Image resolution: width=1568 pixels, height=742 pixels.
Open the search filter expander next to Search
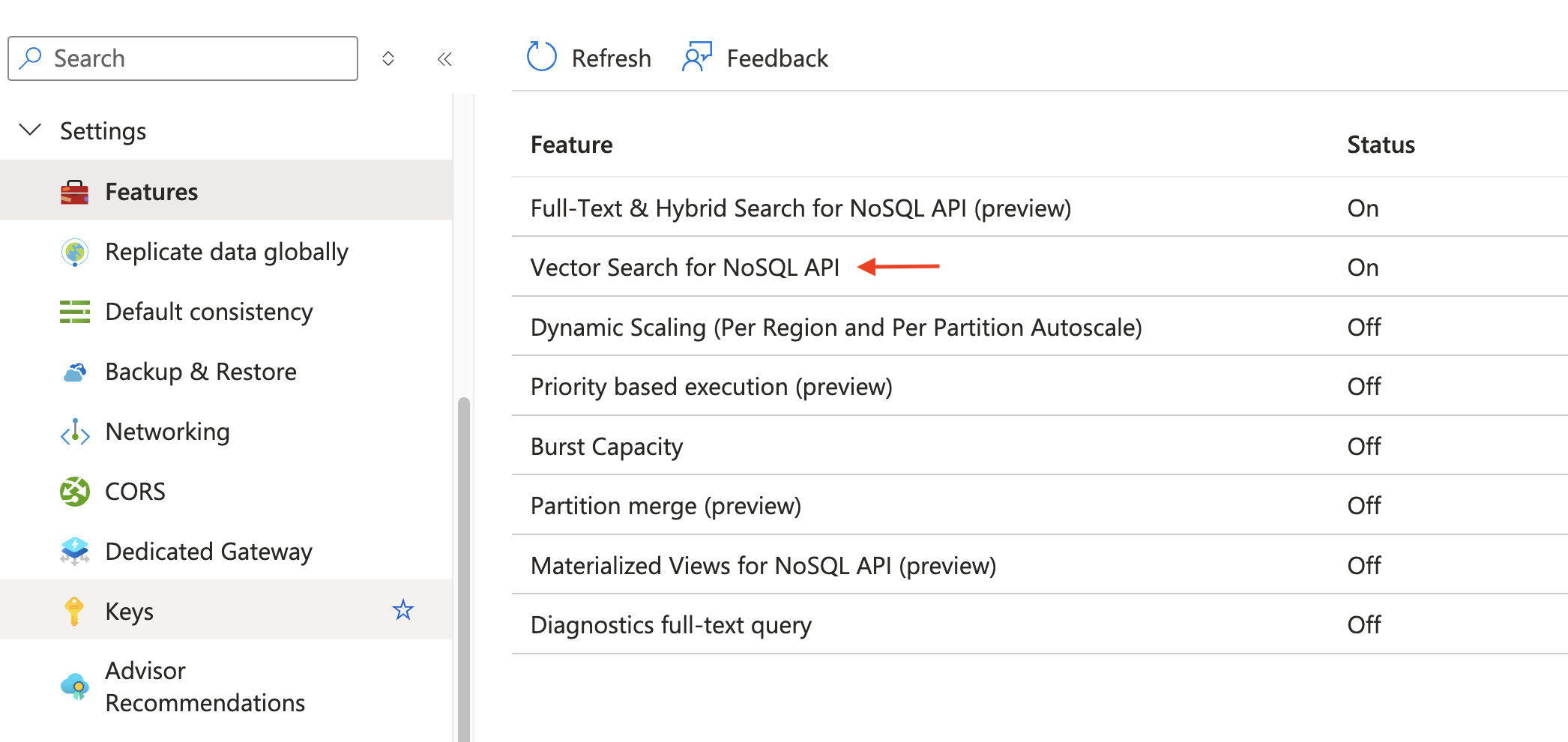(388, 58)
